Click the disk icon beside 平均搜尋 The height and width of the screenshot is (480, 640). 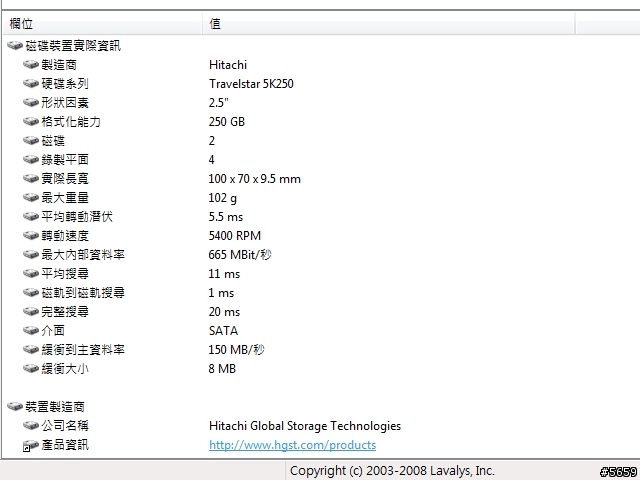coord(31,273)
